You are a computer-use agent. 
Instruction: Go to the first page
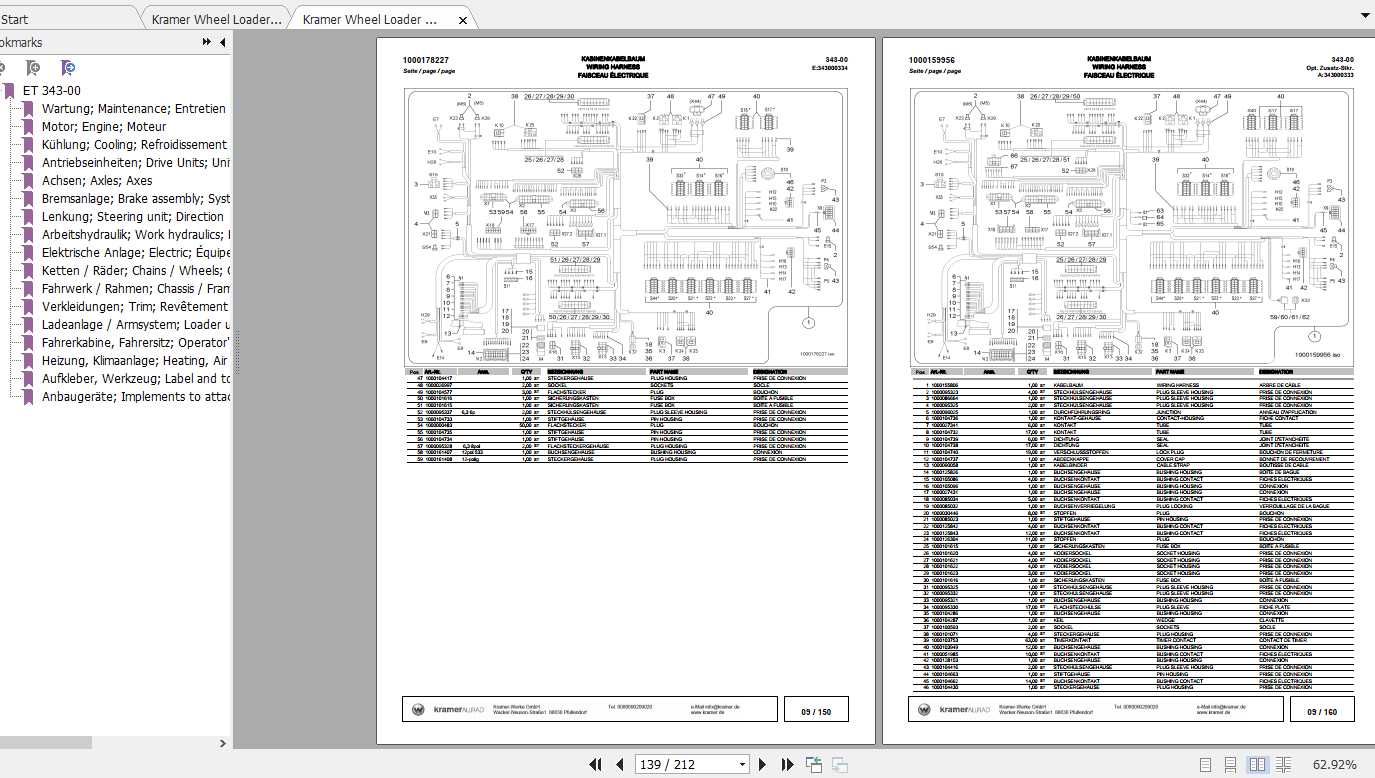click(595, 765)
